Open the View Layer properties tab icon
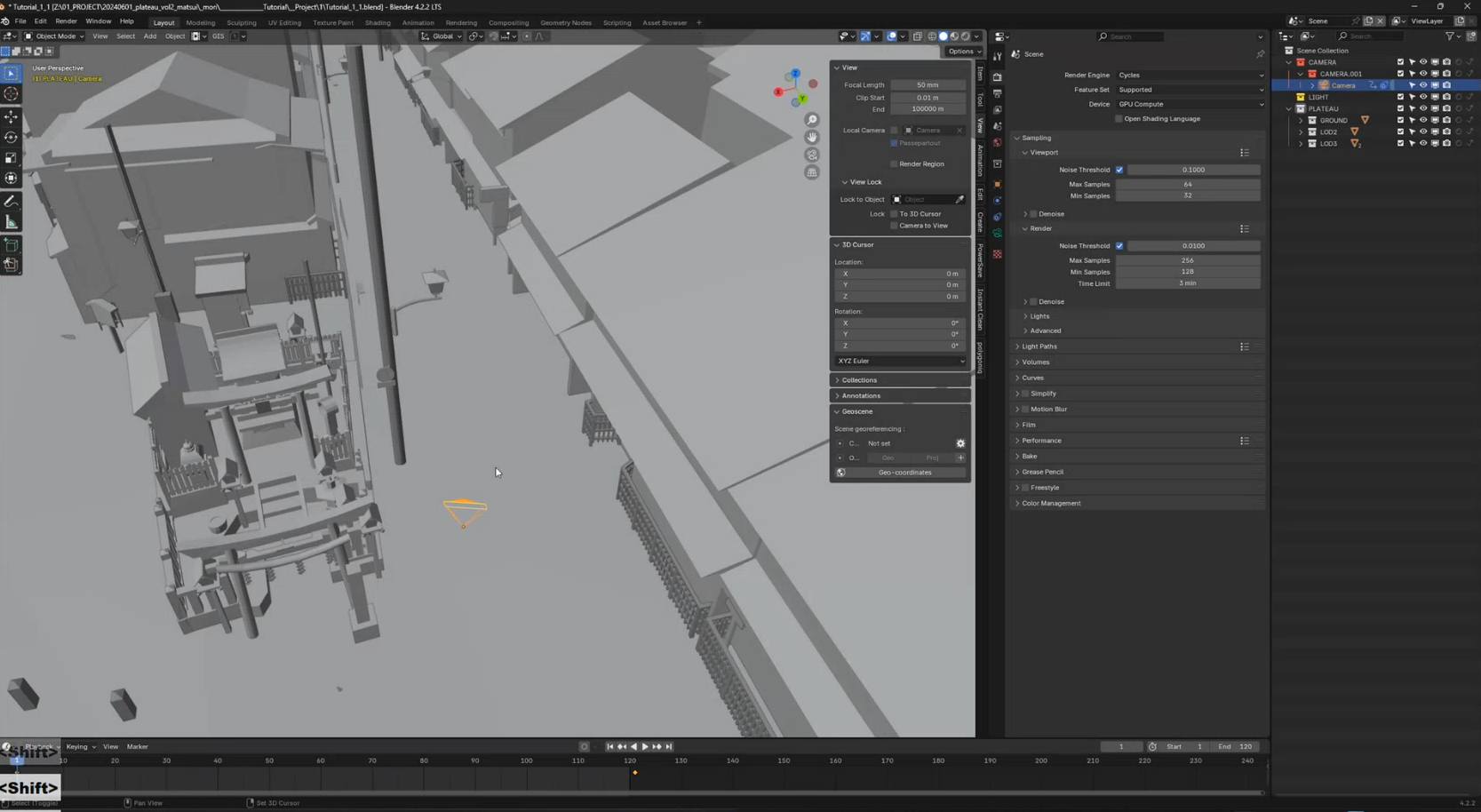The height and width of the screenshot is (812, 1481). click(x=998, y=110)
